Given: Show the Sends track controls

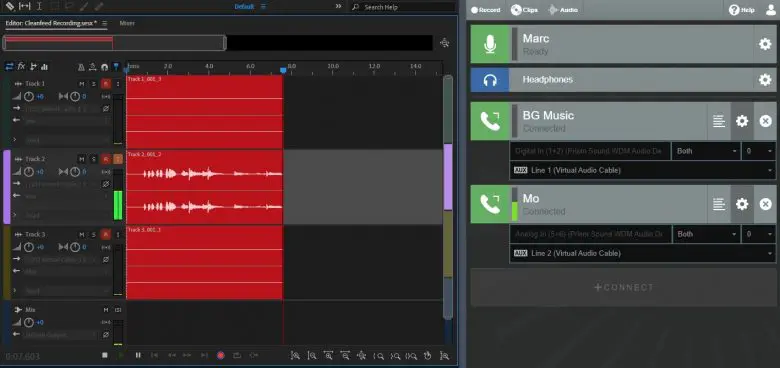Looking at the screenshot, I should point(33,66).
